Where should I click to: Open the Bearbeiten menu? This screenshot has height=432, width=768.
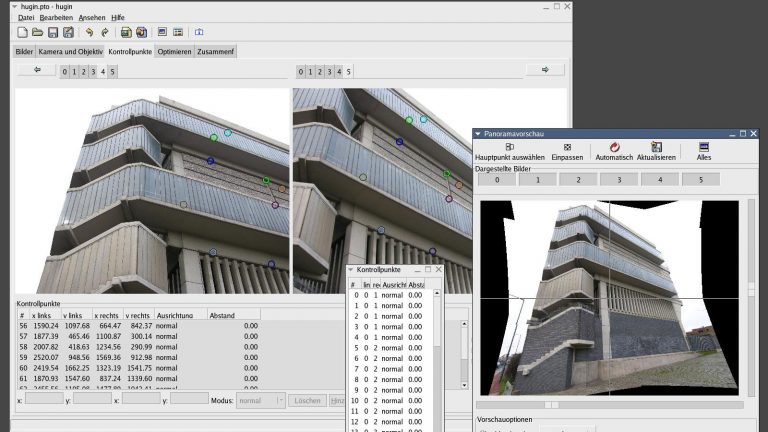click(56, 18)
